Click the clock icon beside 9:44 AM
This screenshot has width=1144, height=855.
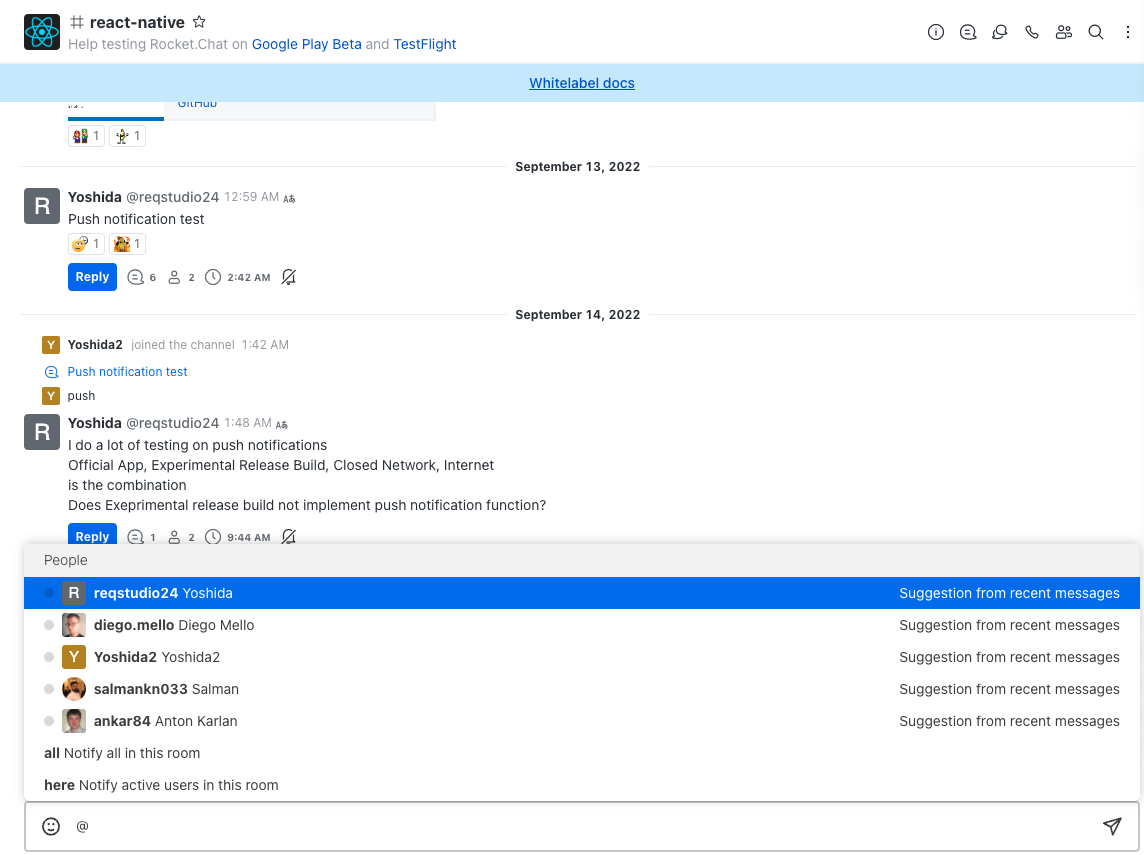coord(213,537)
